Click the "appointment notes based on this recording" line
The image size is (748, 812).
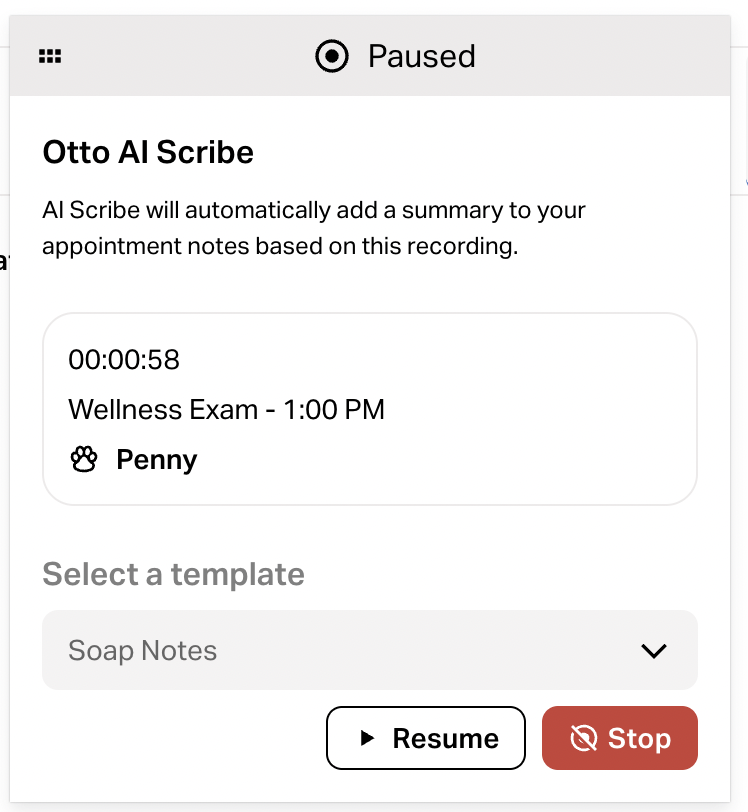[280, 247]
